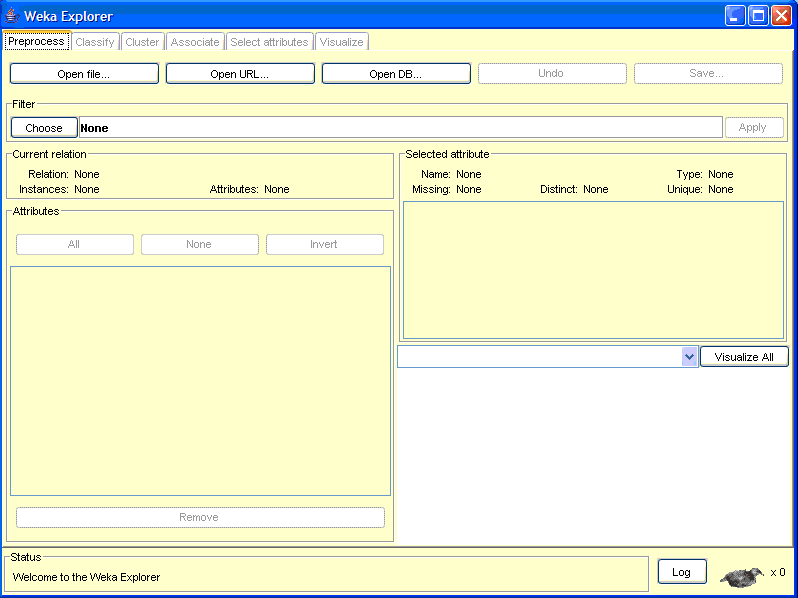Click Open DB... to load database
The height and width of the screenshot is (598, 798).
pyautogui.click(x=396, y=74)
